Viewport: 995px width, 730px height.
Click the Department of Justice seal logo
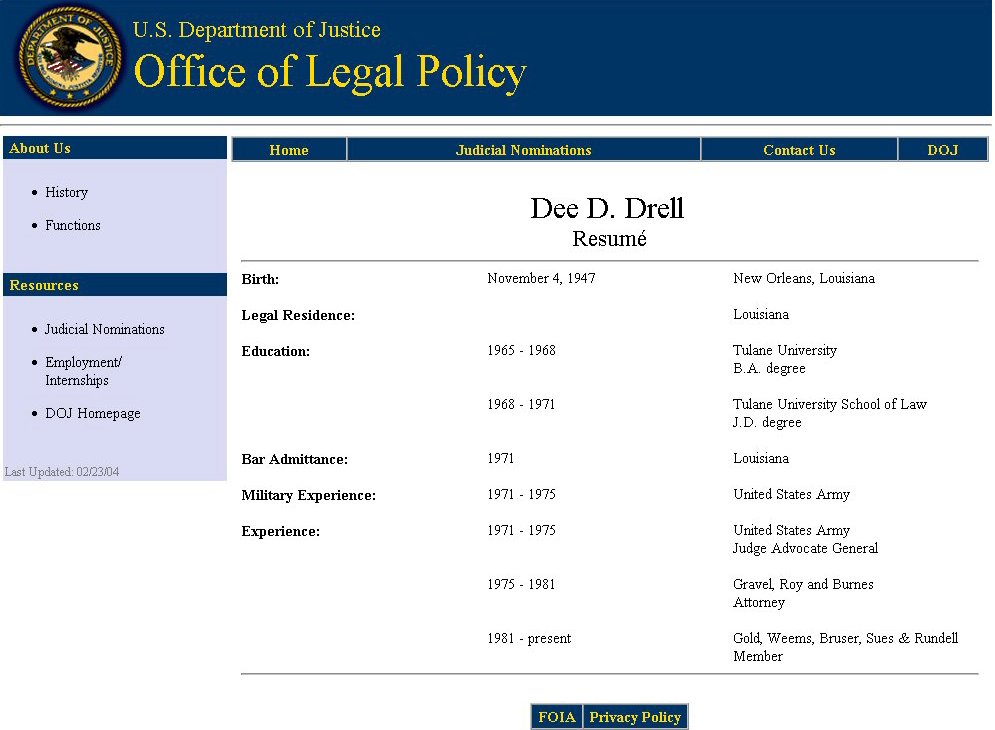click(70, 56)
